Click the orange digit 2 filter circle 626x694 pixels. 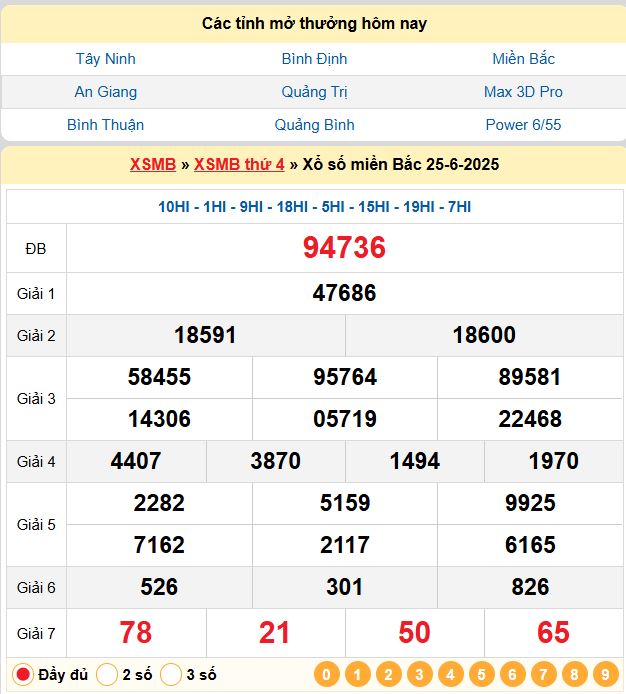click(389, 675)
